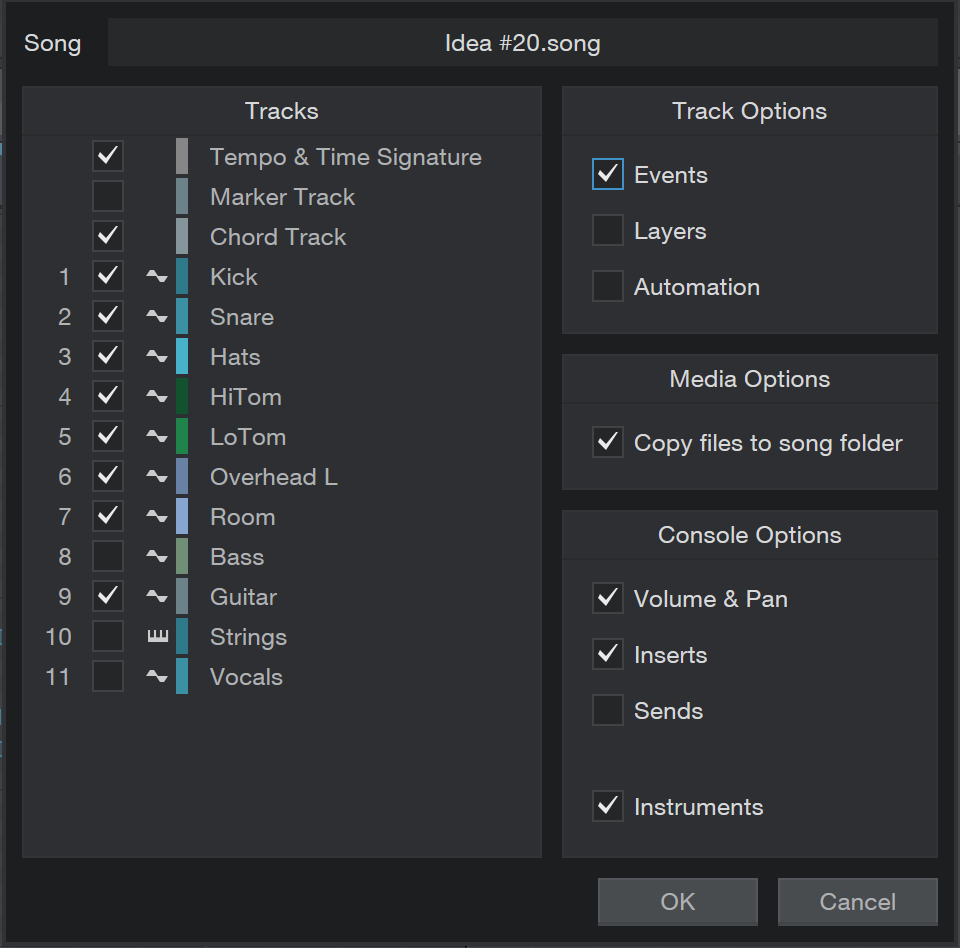Select the 'Guitar' track name
The image size is (960, 948).
click(x=244, y=597)
